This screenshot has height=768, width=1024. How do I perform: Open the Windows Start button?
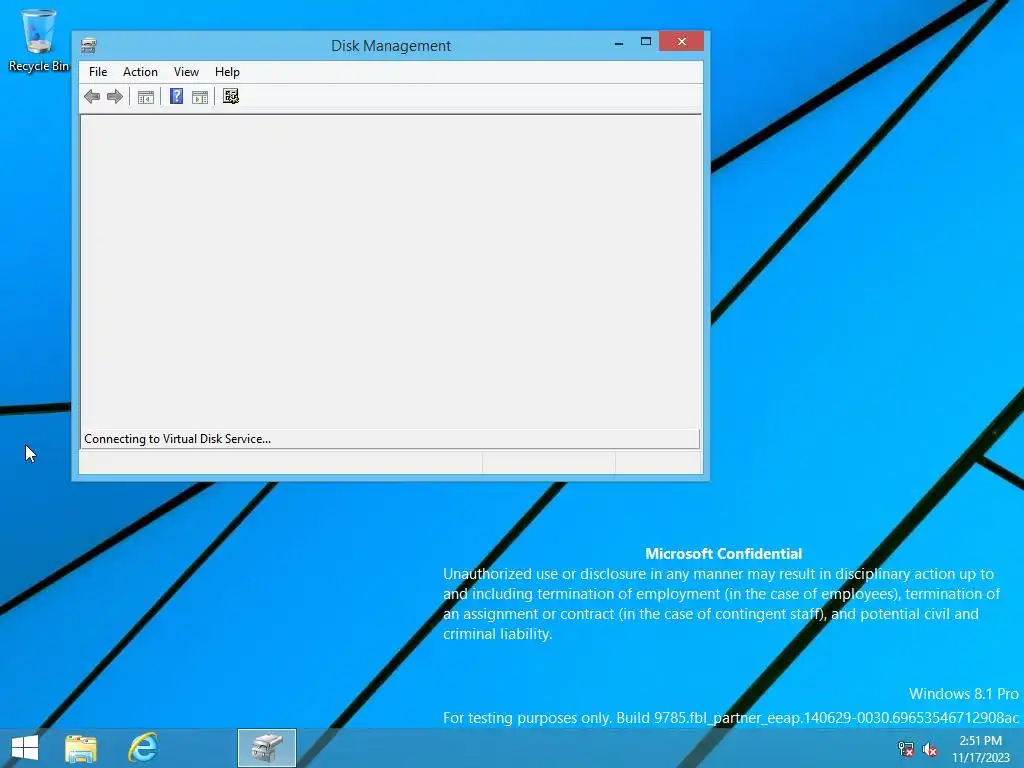point(25,748)
